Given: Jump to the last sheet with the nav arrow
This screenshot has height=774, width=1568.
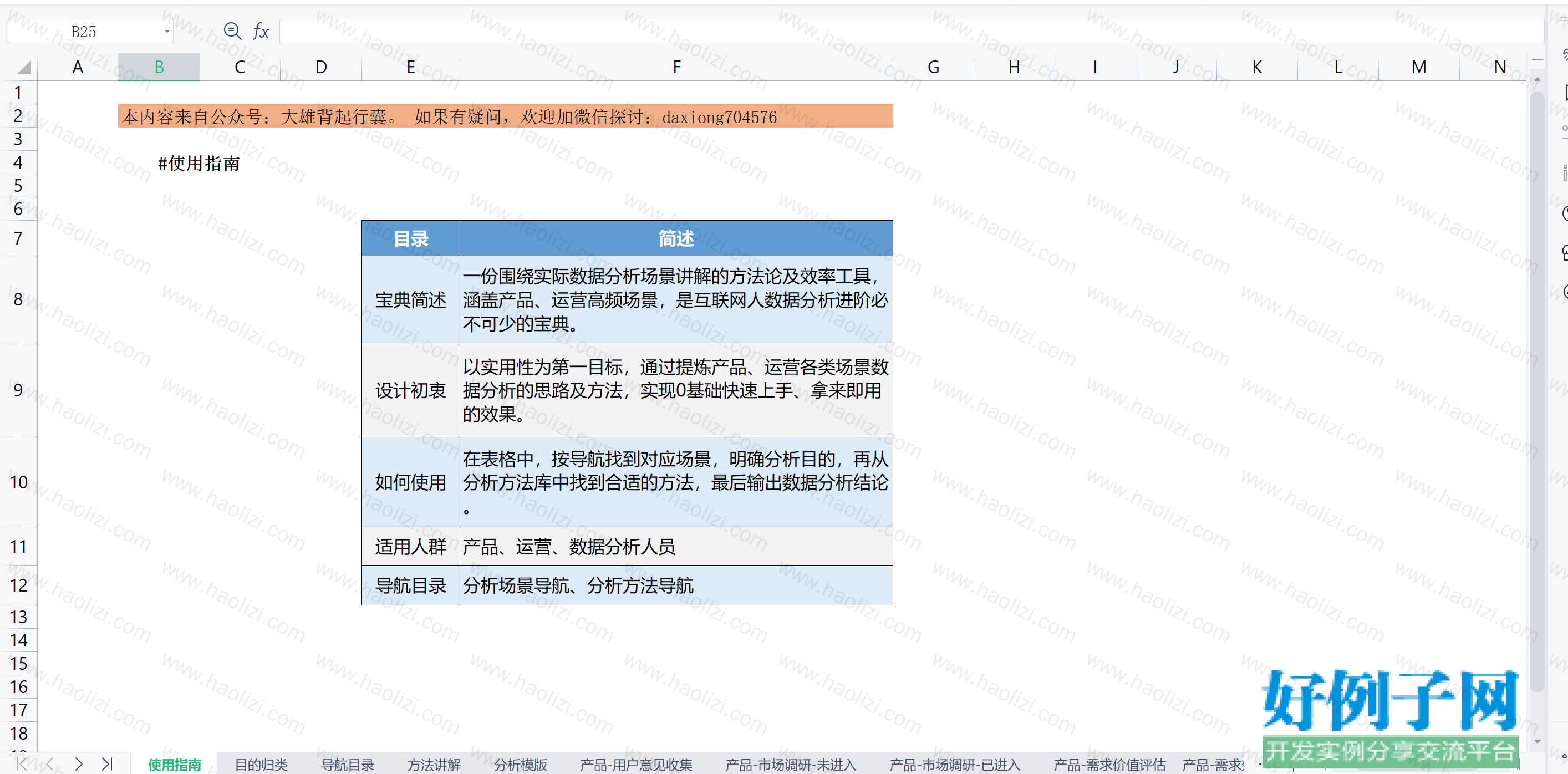Looking at the screenshot, I should [107, 763].
